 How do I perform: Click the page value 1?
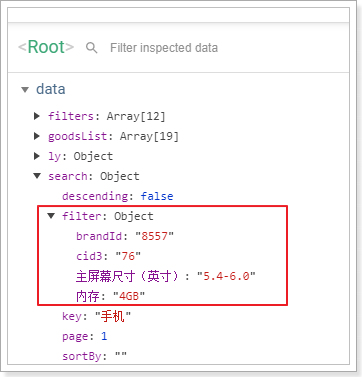[104, 336]
